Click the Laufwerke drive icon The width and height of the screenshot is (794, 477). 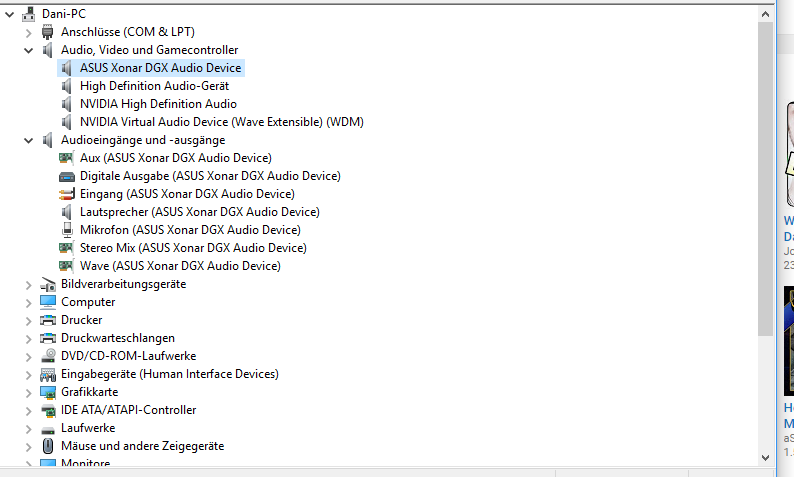pos(48,429)
